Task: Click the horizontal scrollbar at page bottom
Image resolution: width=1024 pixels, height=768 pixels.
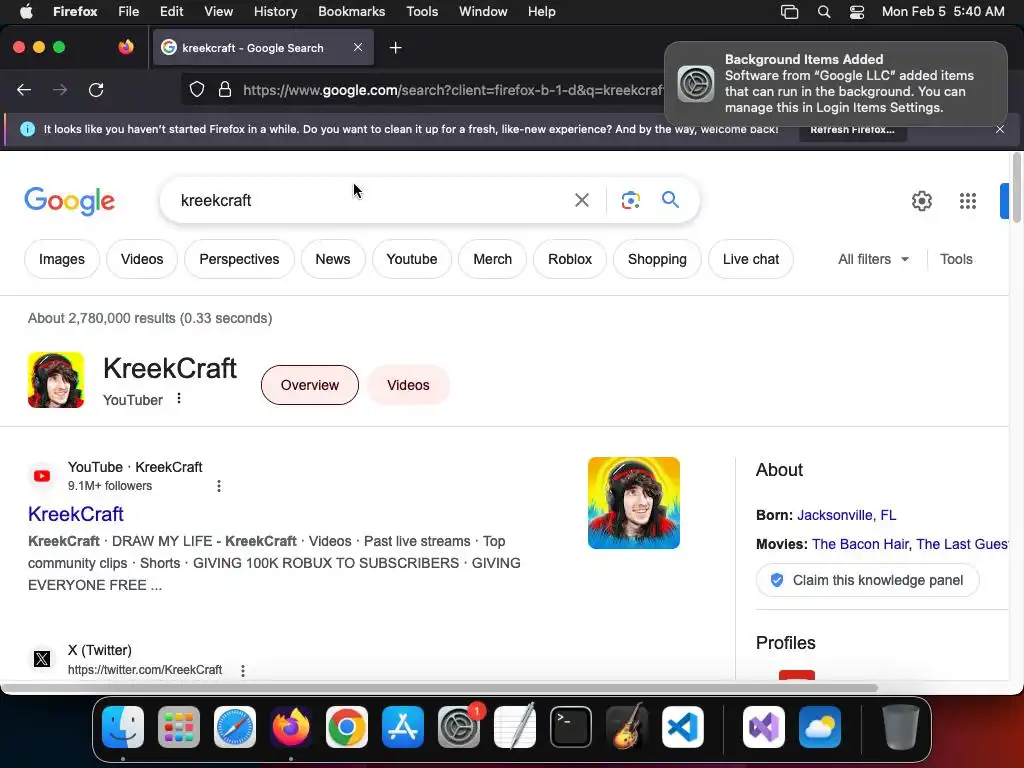Action: pos(439,688)
